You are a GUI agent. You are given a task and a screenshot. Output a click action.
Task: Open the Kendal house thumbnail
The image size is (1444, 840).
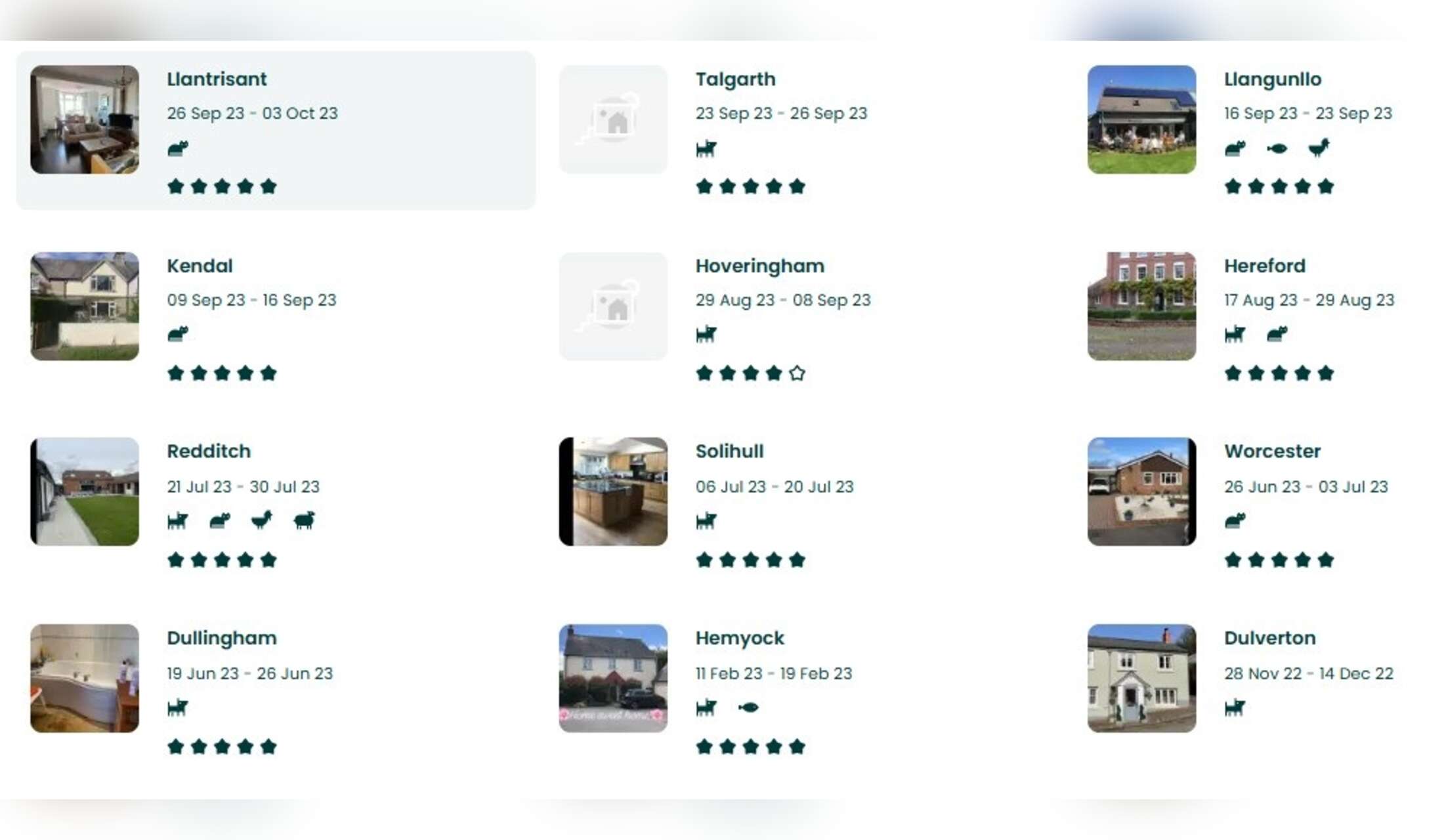85,306
